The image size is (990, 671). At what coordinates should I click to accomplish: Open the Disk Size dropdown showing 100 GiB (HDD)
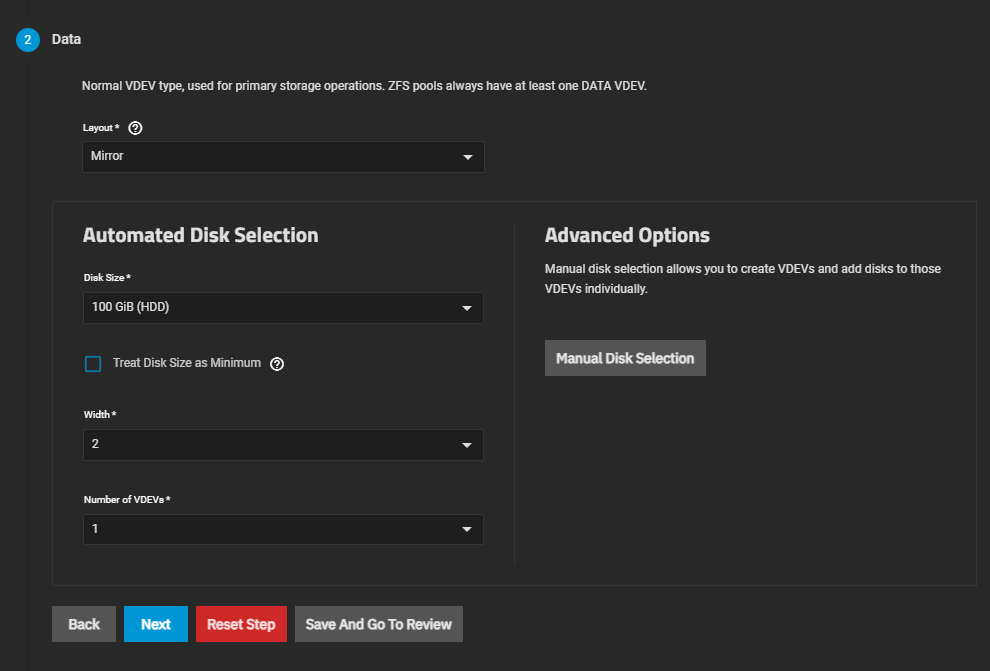click(283, 307)
